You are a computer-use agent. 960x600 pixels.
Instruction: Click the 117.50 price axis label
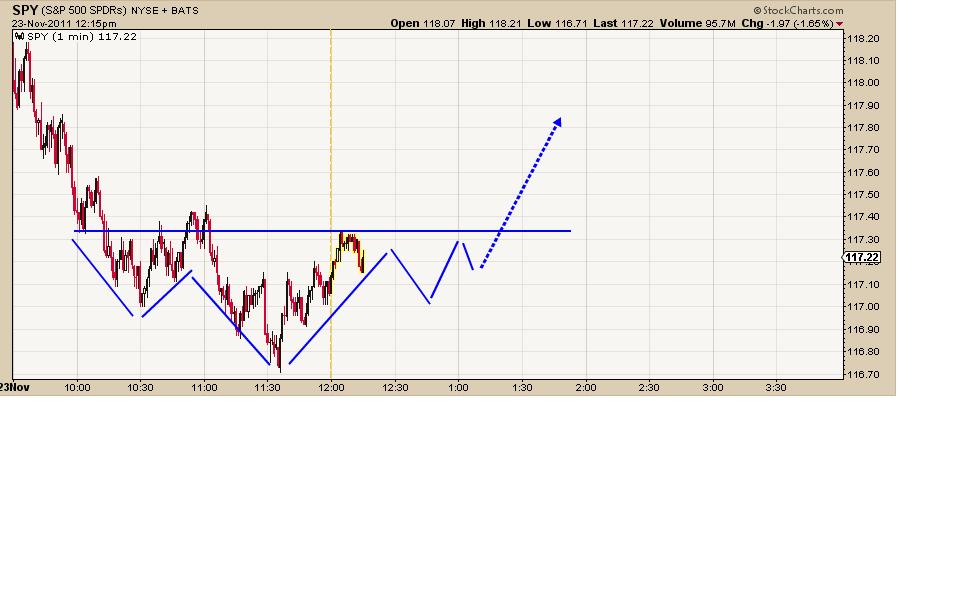tap(863, 195)
